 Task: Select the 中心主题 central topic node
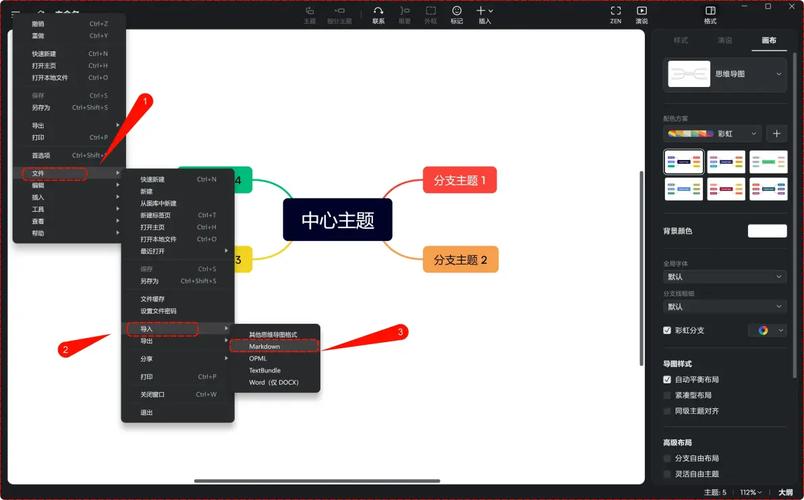pos(337,220)
